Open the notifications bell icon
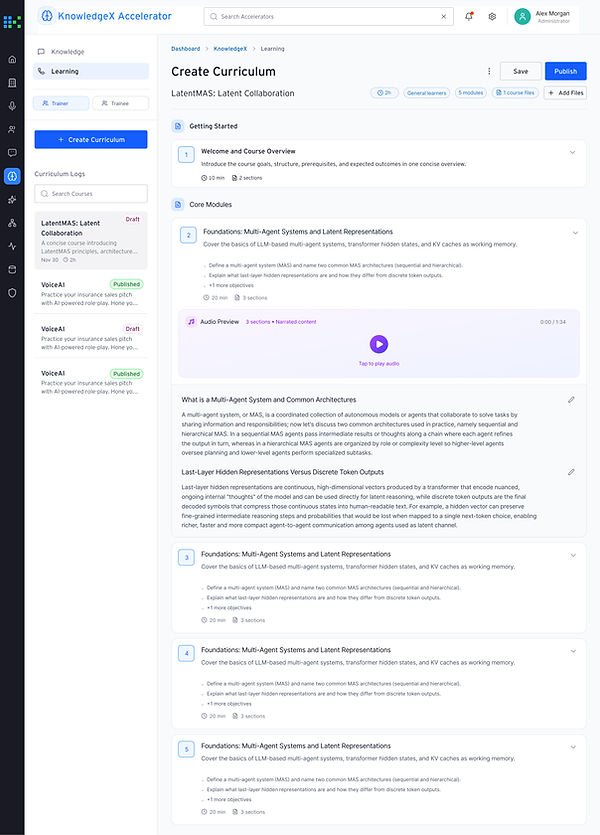 click(x=469, y=17)
